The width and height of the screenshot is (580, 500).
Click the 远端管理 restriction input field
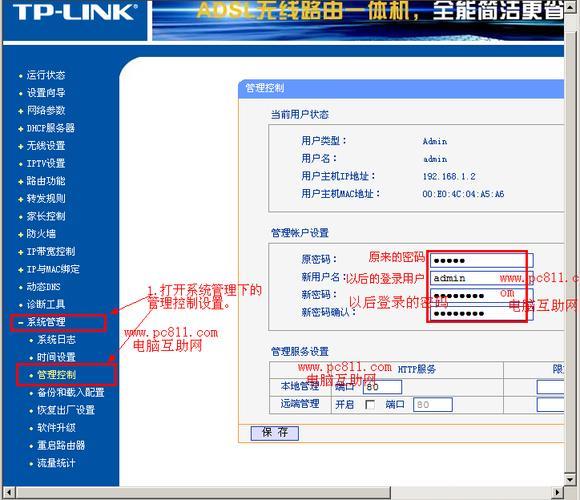pyautogui.click(x=550, y=405)
